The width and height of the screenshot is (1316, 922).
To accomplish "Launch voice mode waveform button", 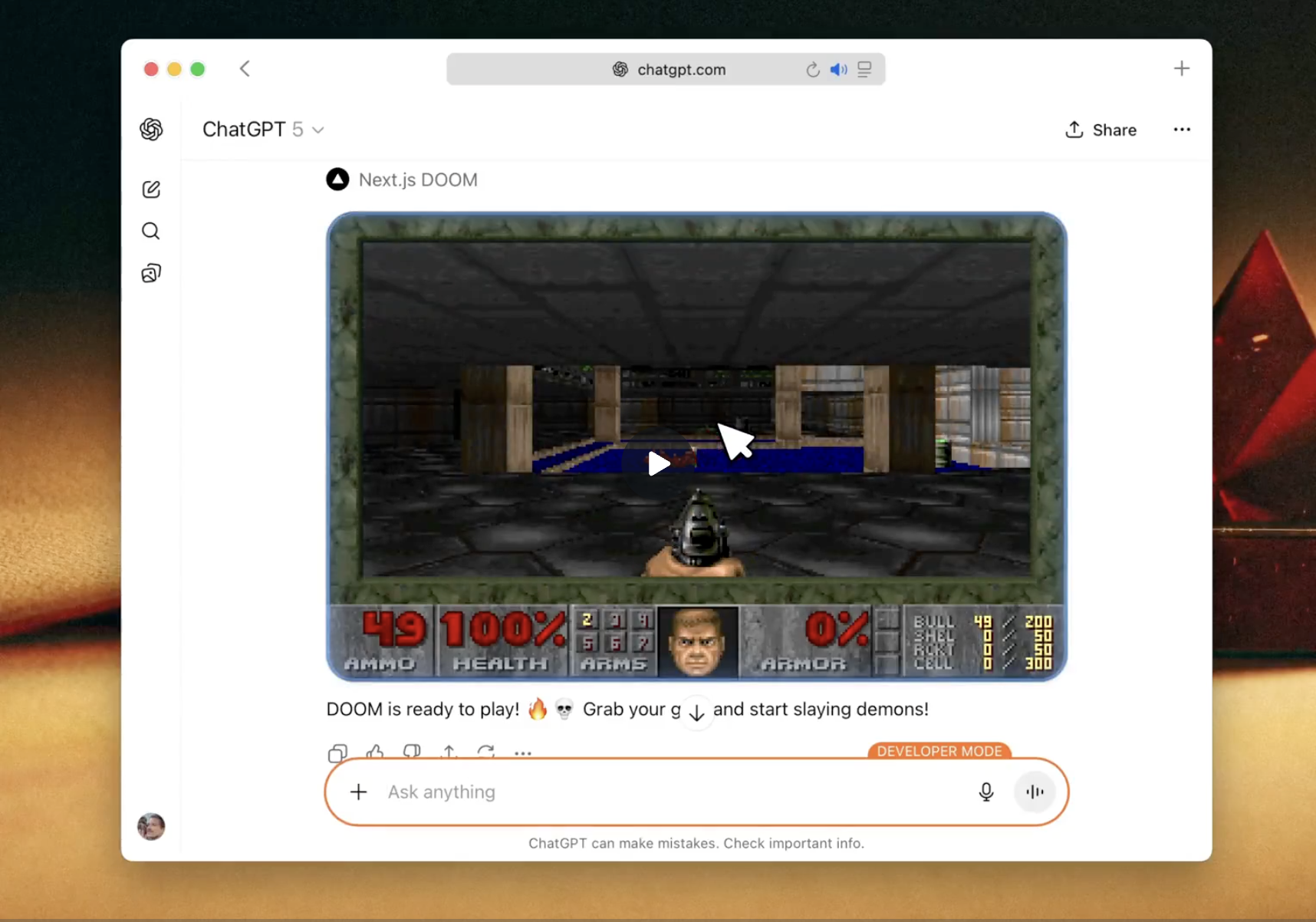I will click(x=1035, y=792).
